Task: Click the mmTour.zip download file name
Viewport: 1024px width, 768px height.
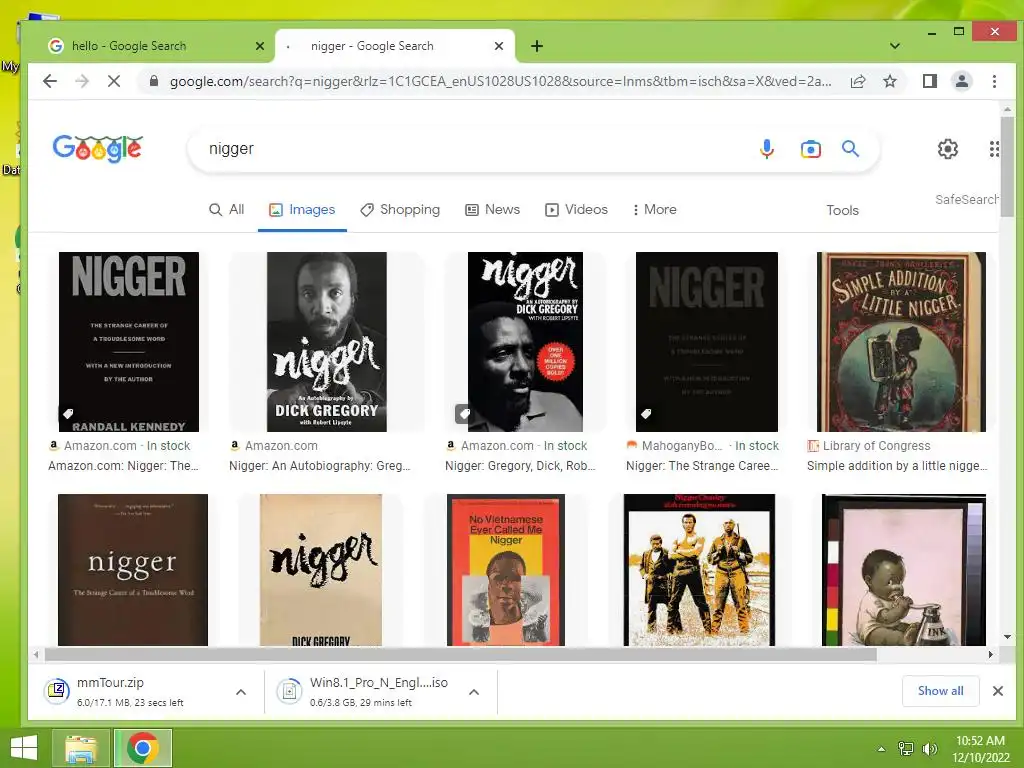Action: 110,682
